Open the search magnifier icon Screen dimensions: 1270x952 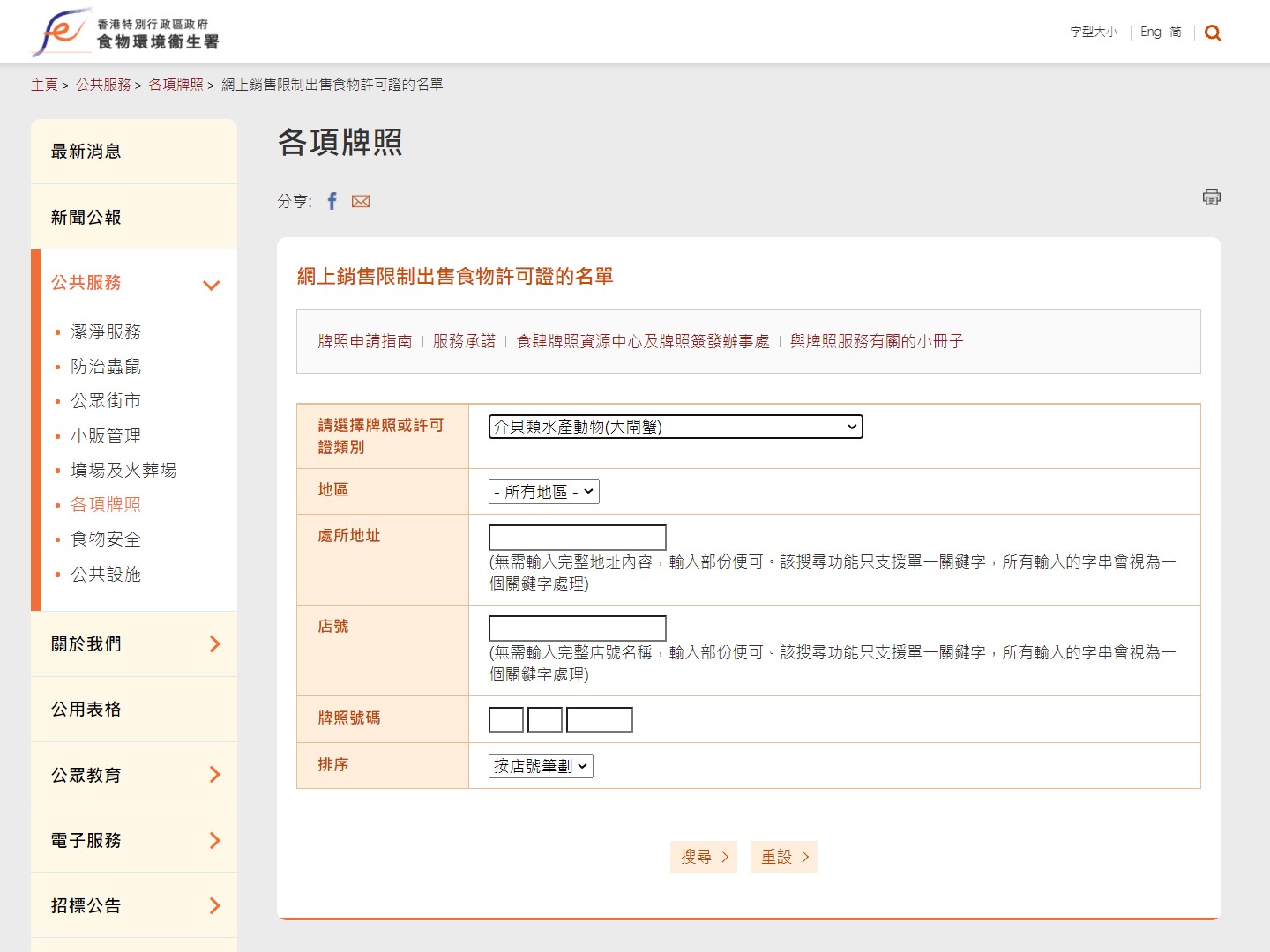tap(1213, 33)
